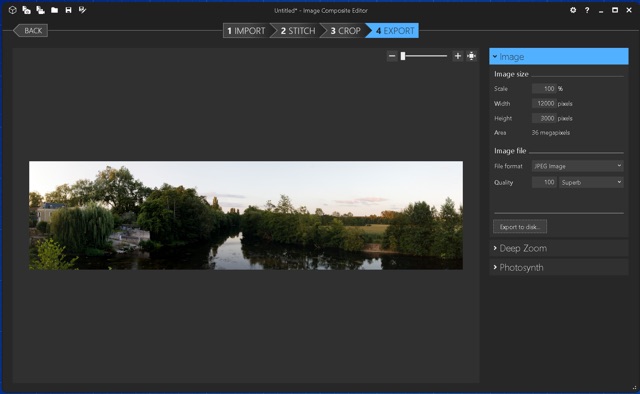Open an existing panorama project folder icon
The width and height of the screenshot is (640, 394).
(54, 10)
